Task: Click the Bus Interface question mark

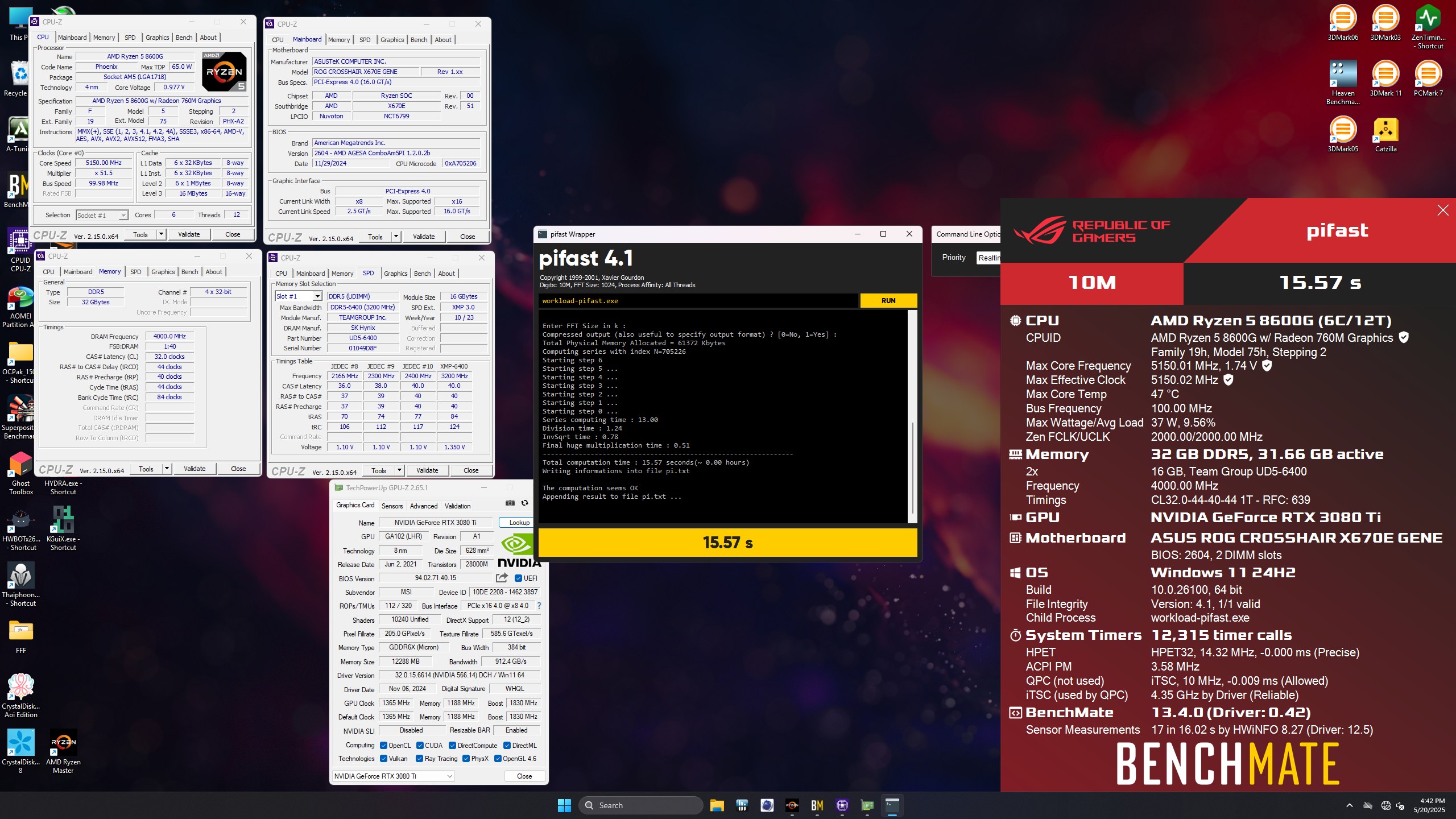Action: pos(539,606)
